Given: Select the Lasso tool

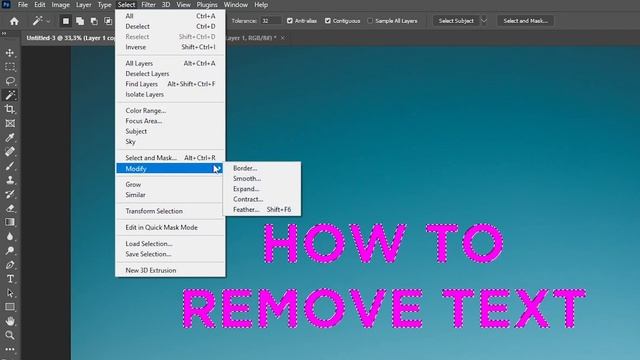Looking at the screenshot, I should tap(10, 81).
